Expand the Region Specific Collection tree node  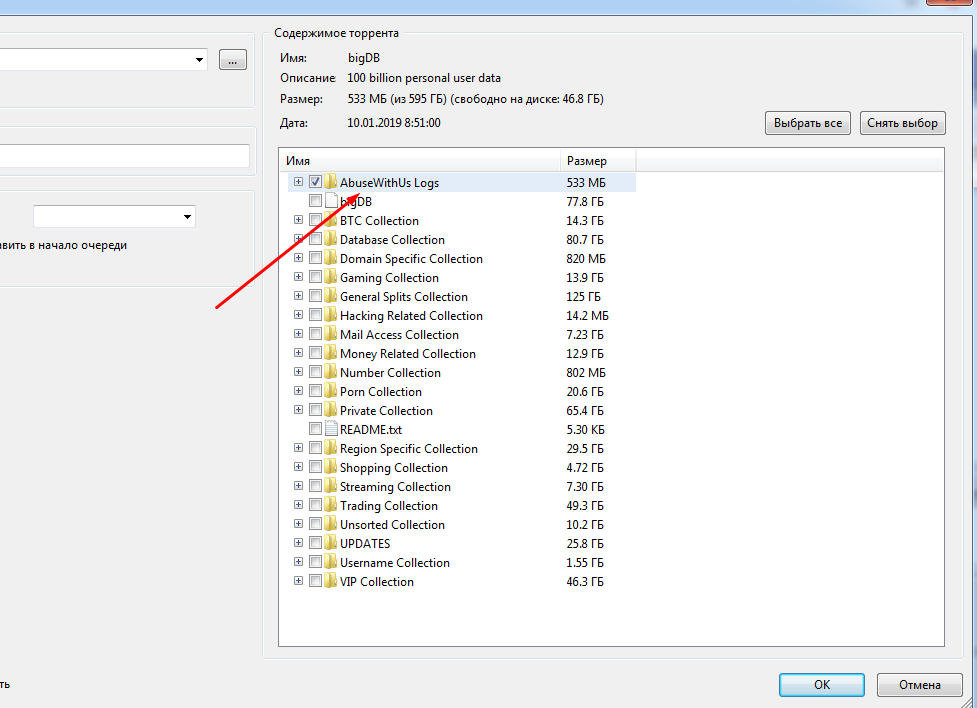(x=298, y=449)
